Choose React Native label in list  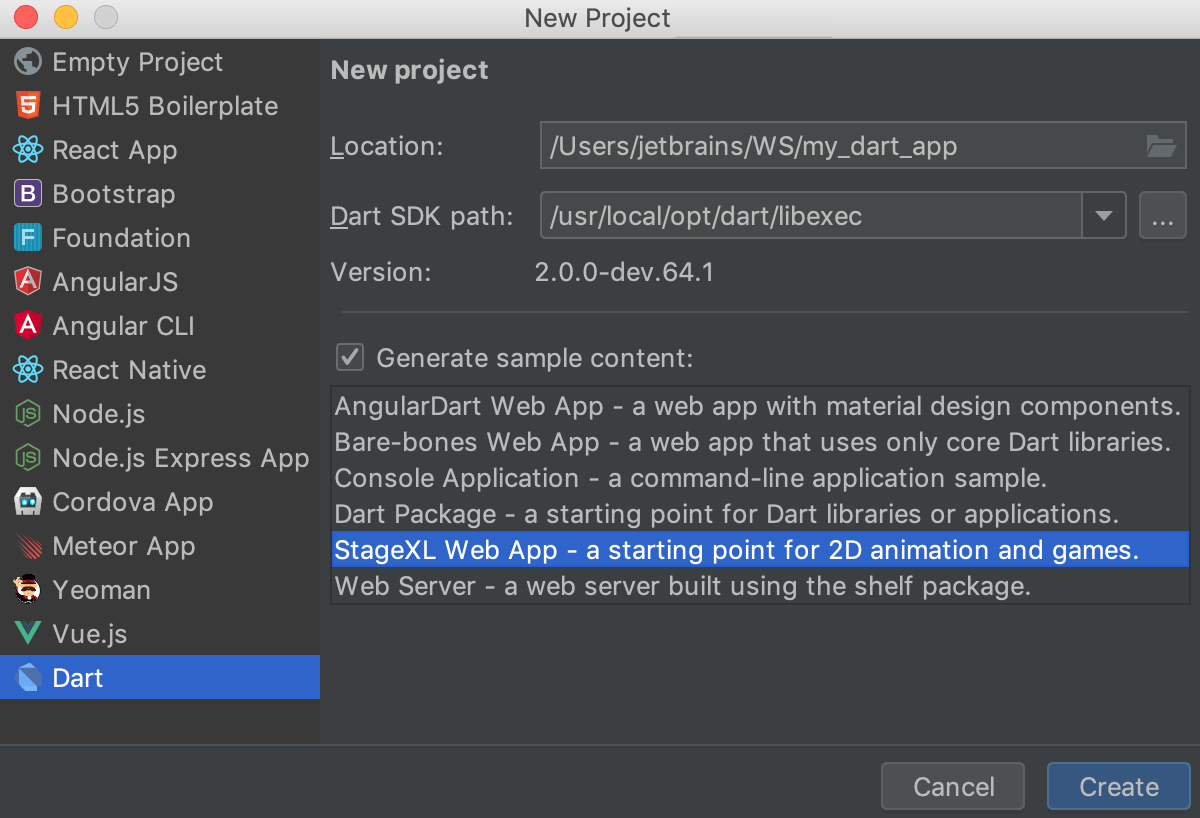(x=129, y=370)
